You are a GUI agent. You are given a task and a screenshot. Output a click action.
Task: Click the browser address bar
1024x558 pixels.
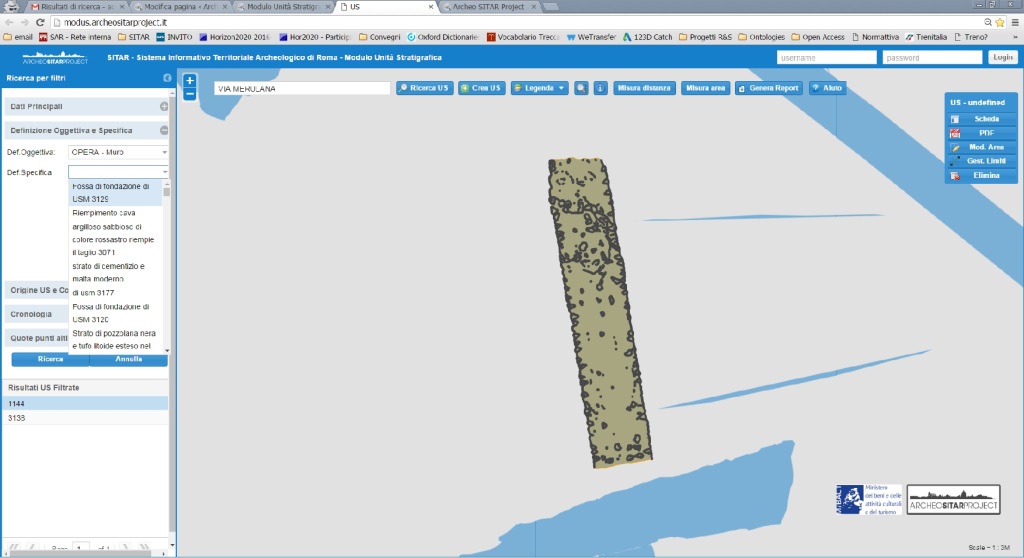pos(516,22)
